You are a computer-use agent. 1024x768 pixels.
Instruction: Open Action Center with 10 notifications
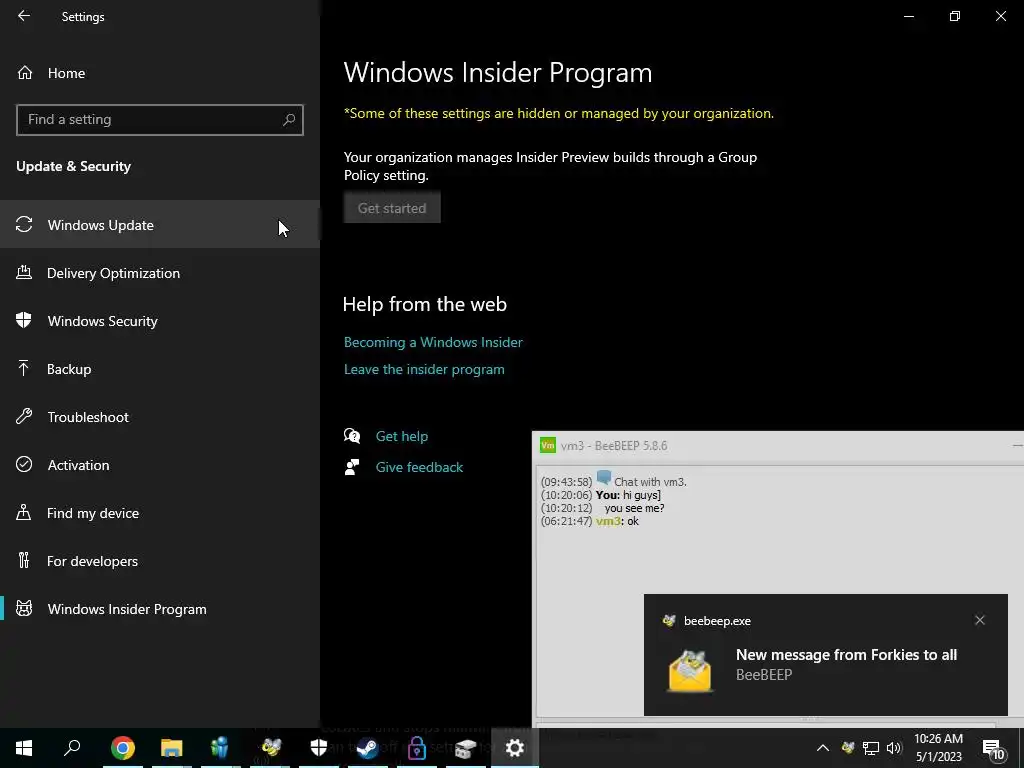(994, 749)
